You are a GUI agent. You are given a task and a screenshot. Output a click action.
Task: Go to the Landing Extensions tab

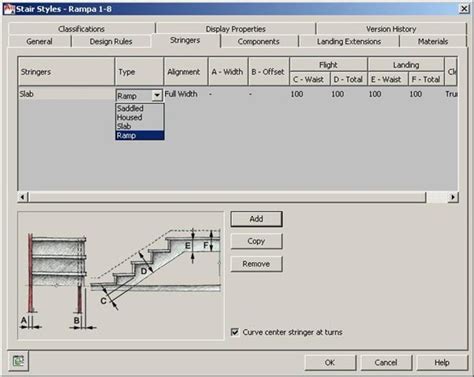(x=349, y=41)
